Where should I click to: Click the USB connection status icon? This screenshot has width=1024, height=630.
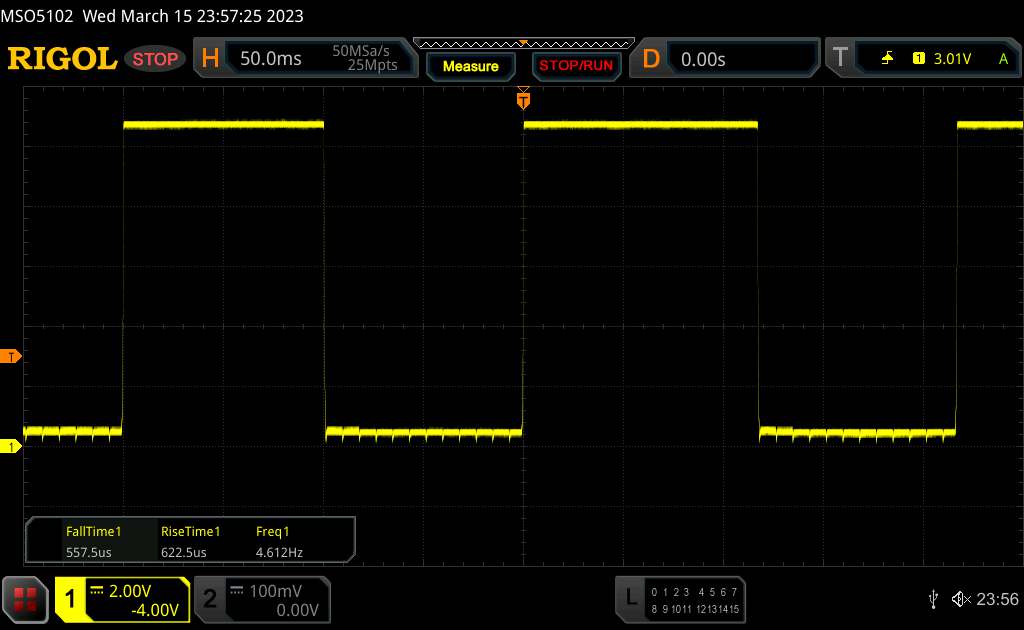click(933, 598)
